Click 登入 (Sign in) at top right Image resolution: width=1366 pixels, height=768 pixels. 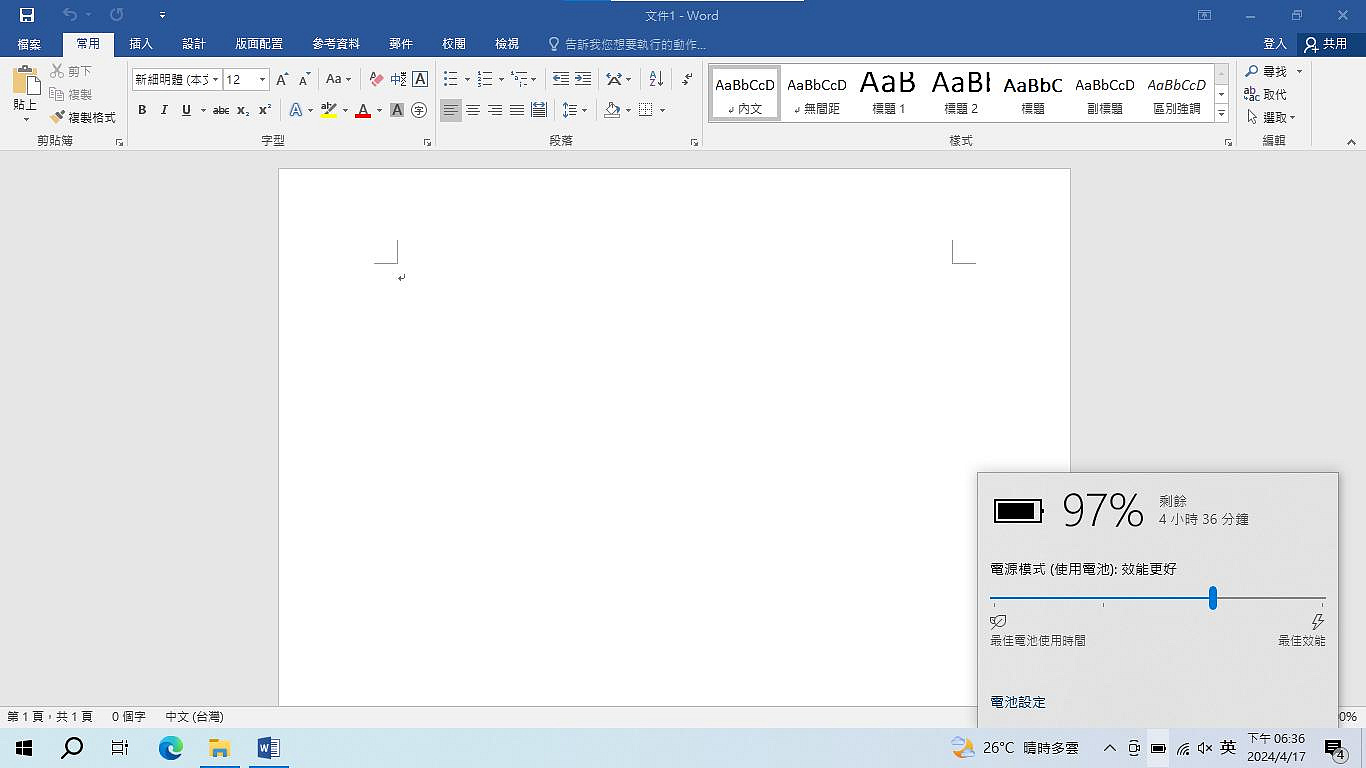(1275, 44)
